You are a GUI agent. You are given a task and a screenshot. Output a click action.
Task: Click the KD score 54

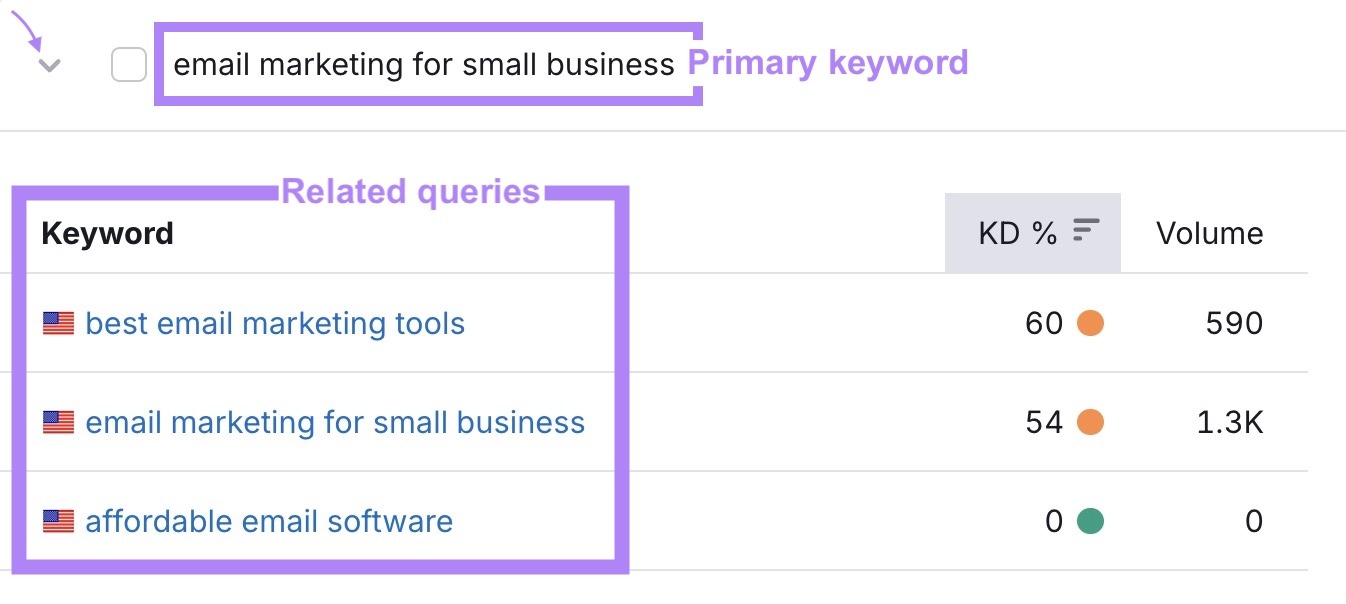point(1044,422)
